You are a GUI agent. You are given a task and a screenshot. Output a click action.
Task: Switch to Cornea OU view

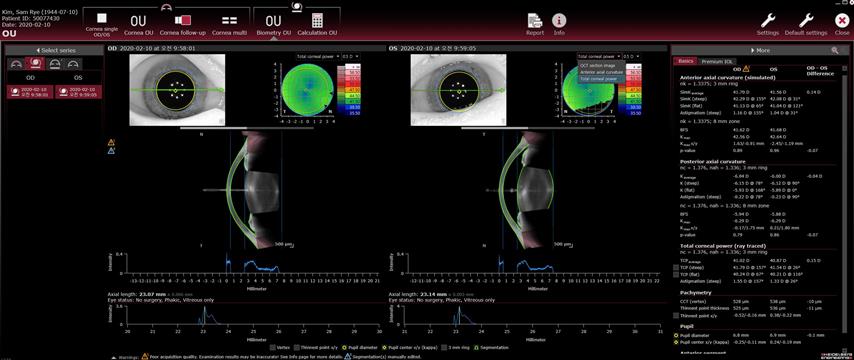(138, 24)
